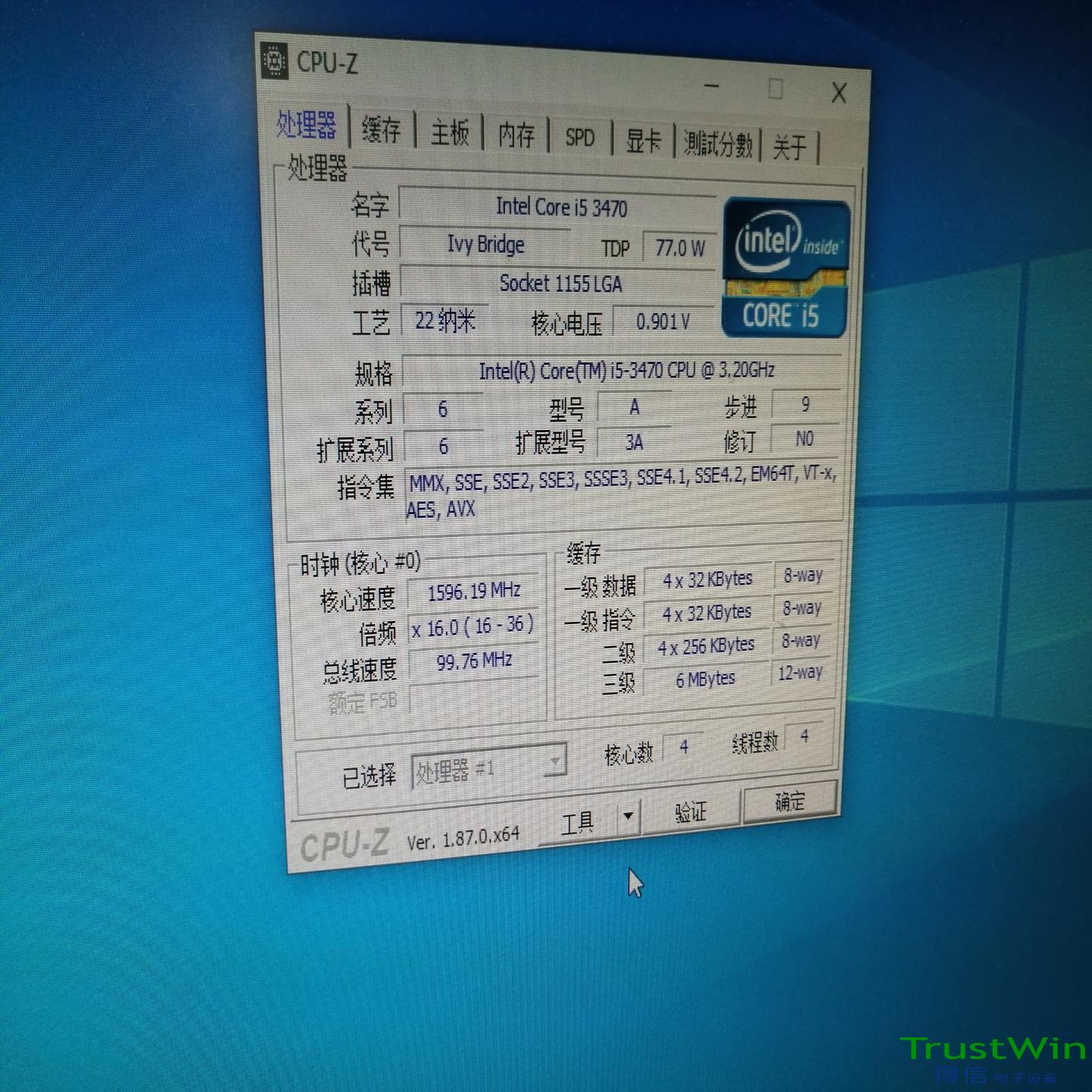This screenshot has width=1092, height=1092.
Task: Open the 内存 tab
Action: [x=516, y=136]
